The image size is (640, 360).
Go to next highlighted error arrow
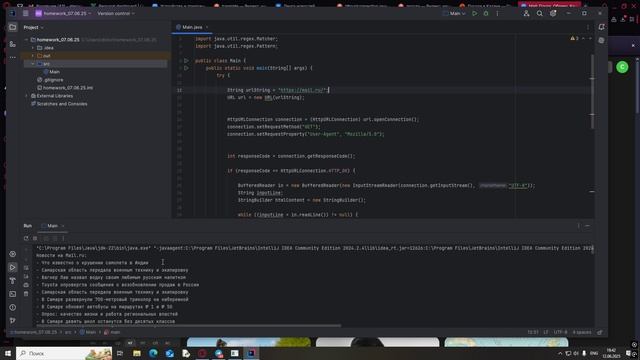[590, 38]
